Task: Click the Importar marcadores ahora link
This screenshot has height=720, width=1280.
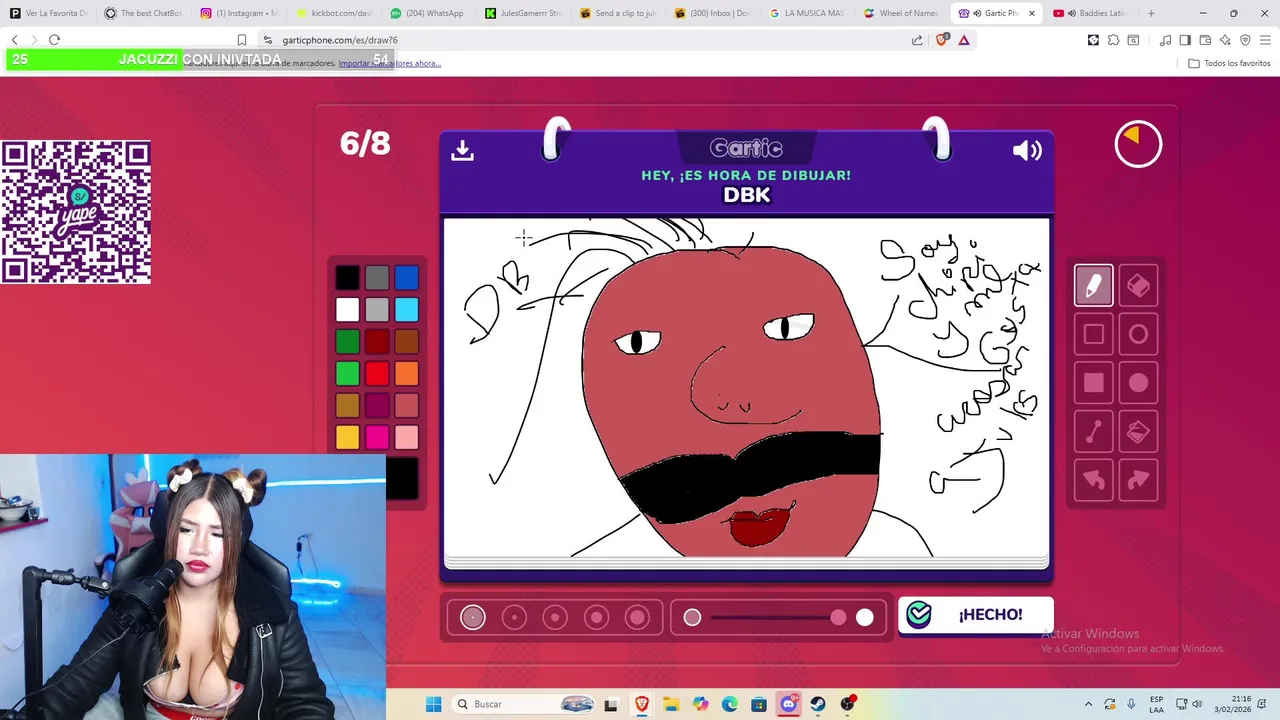Action: [x=389, y=63]
